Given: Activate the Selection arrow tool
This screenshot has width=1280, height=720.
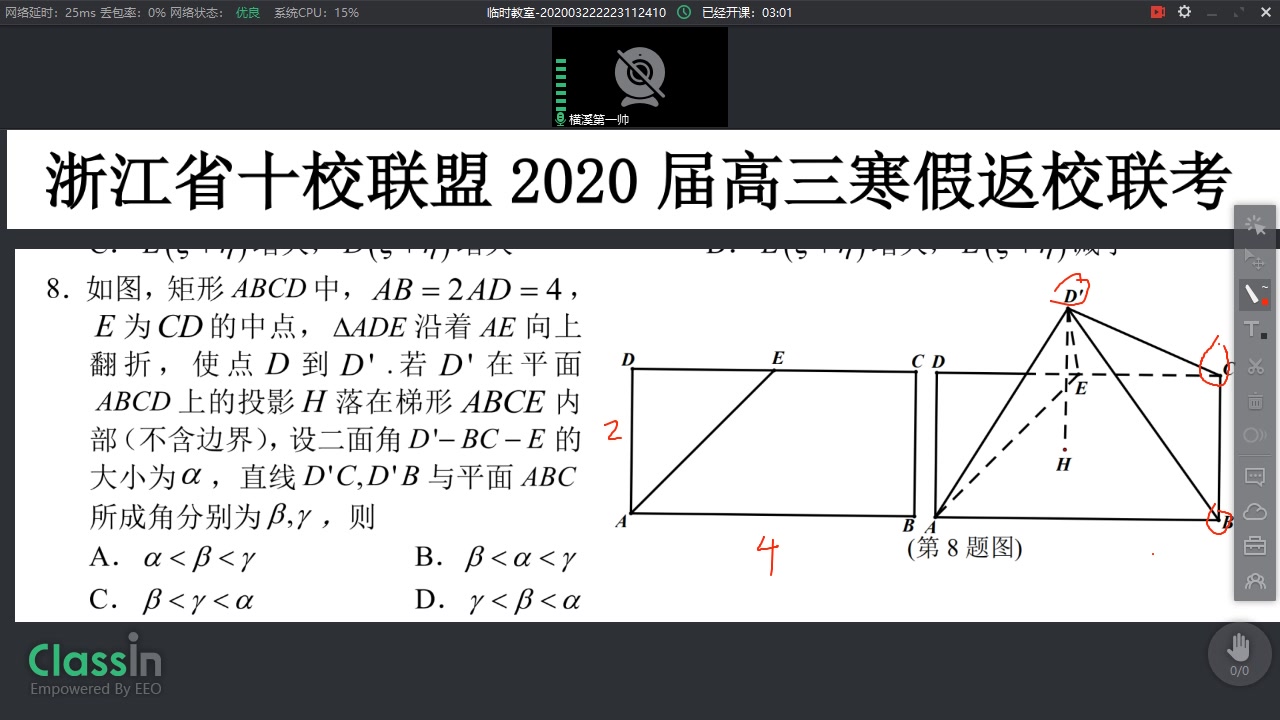Looking at the screenshot, I should (1253, 258).
